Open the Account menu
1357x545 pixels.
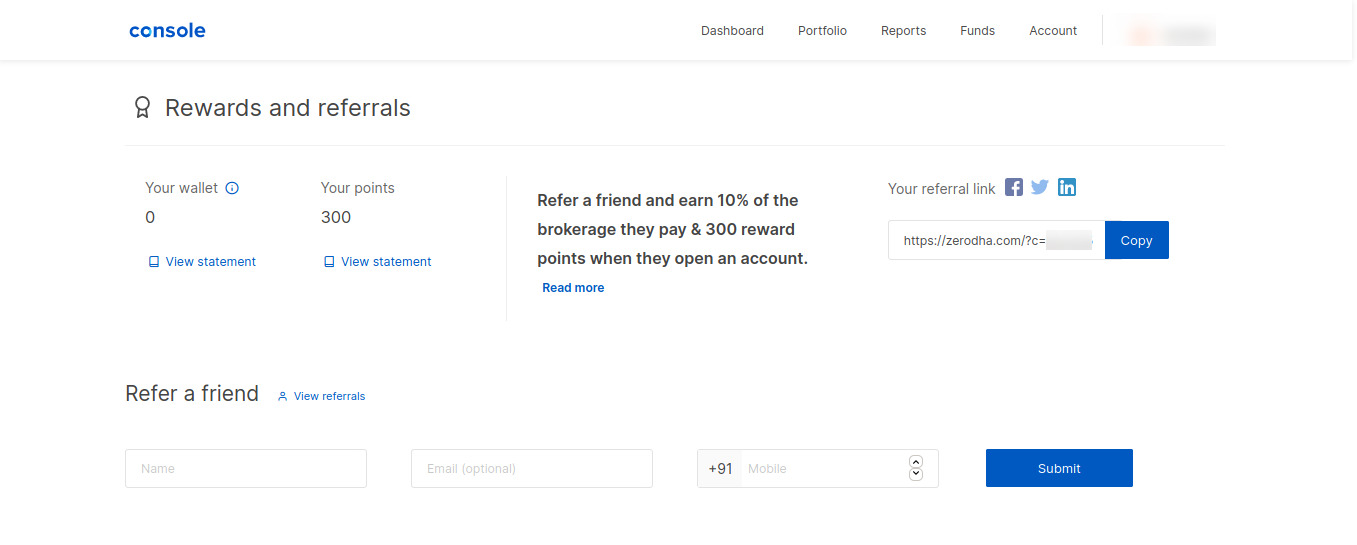(1053, 31)
